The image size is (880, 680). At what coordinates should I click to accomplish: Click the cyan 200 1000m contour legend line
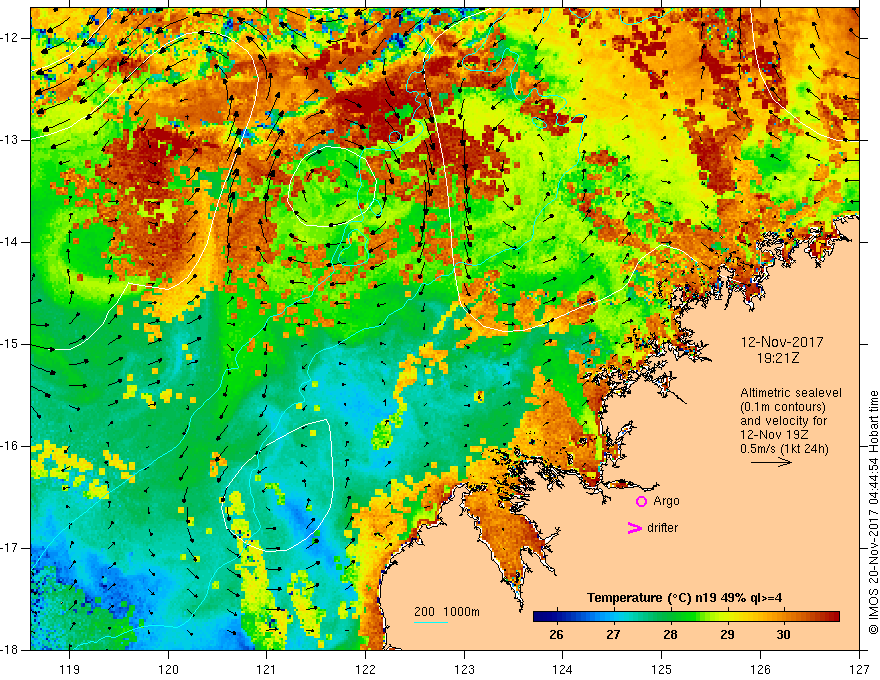point(430,622)
